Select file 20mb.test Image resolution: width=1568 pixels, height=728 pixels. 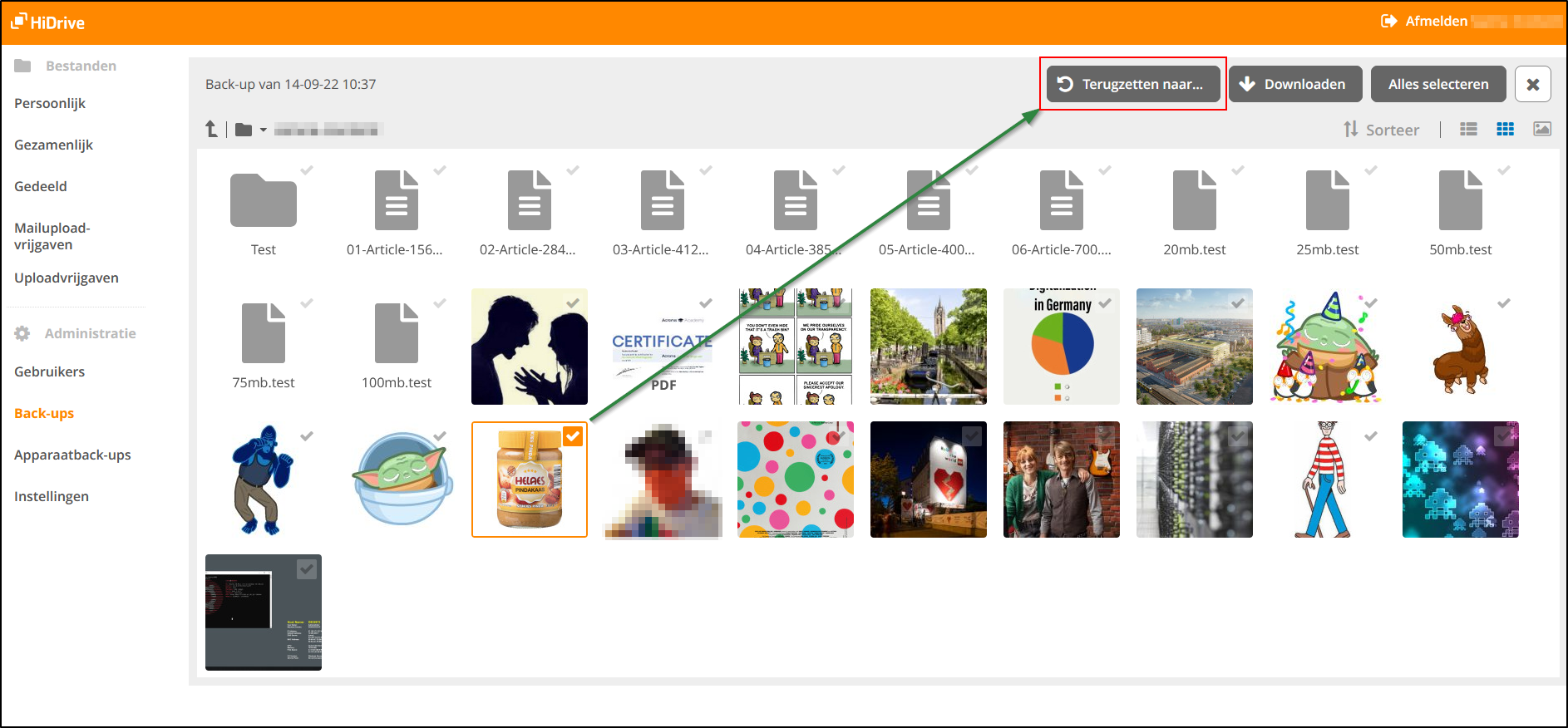(x=1195, y=200)
